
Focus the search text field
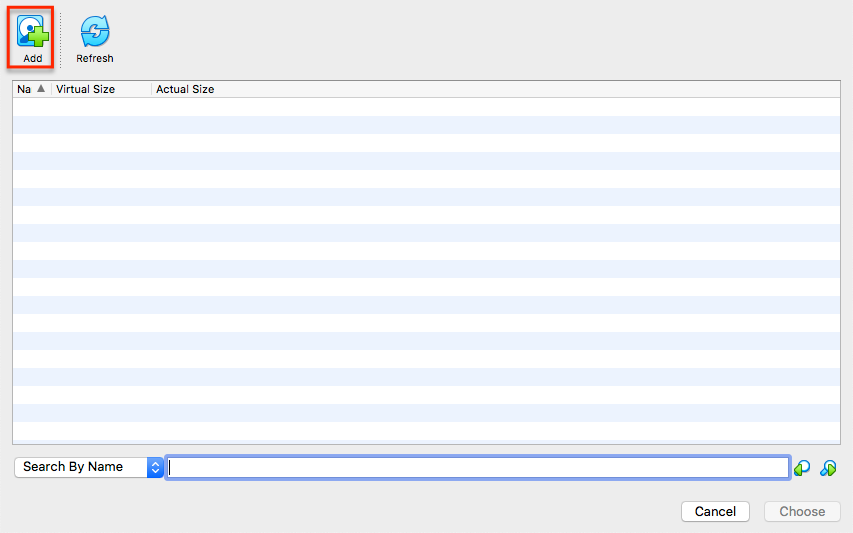(478, 467)
